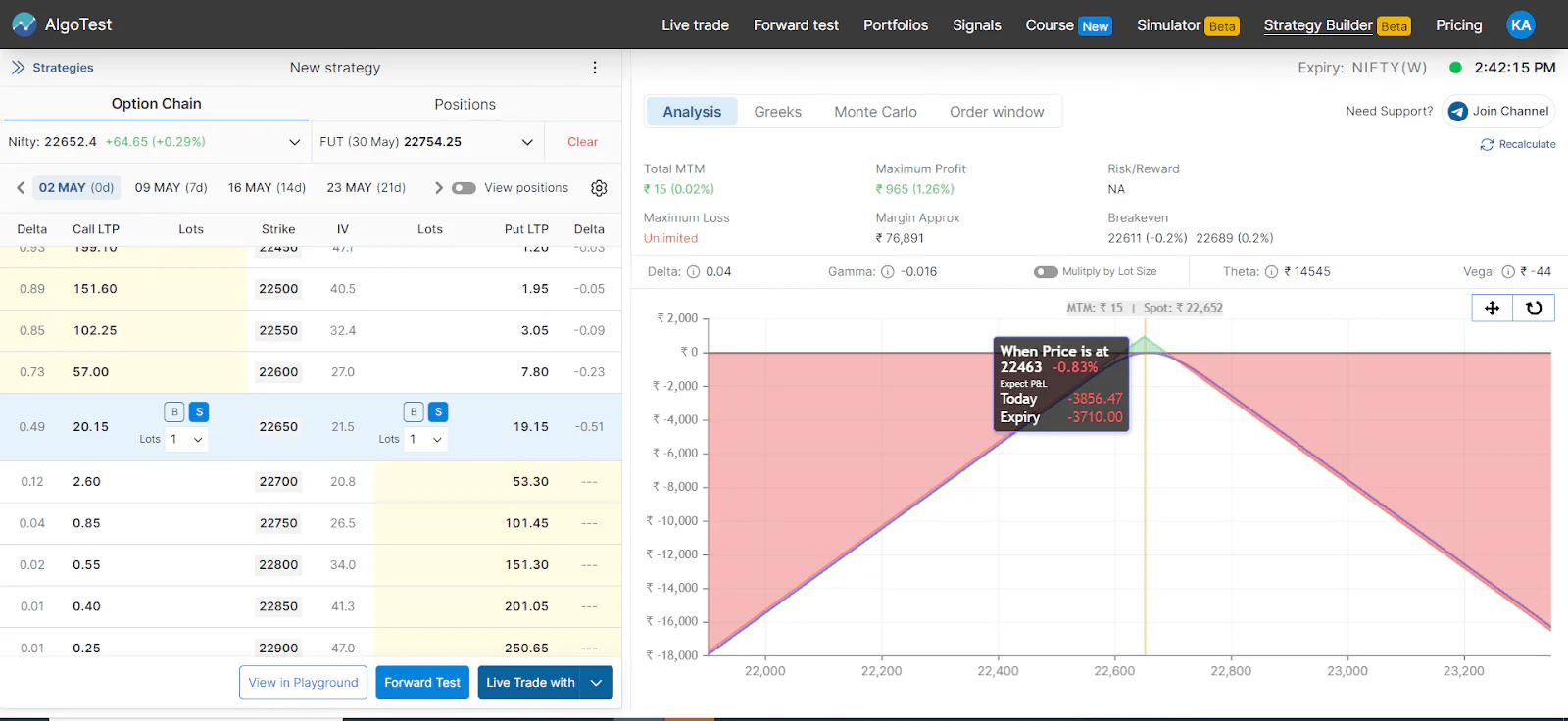Open the Positions tab
This screenshot has height=721, width=1568.
click(x=465, y=104)
